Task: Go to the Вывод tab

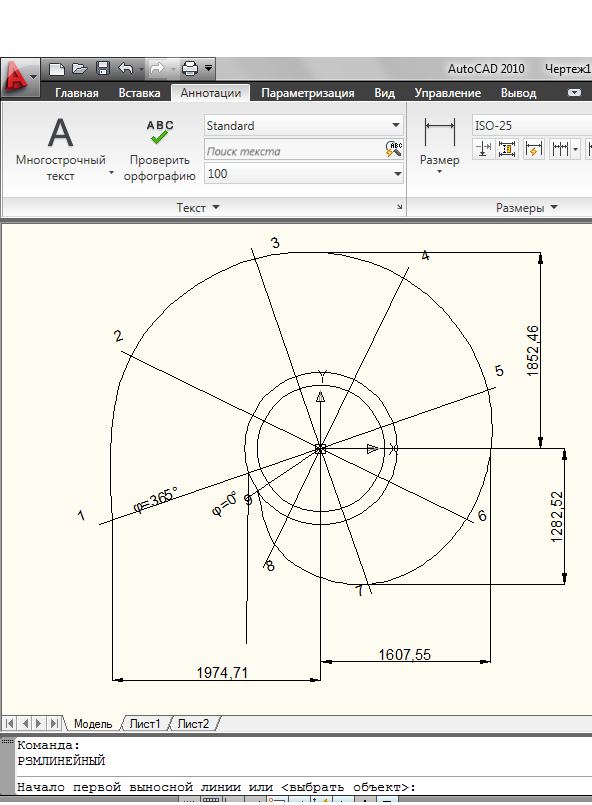Action: (x=518, y=93)
